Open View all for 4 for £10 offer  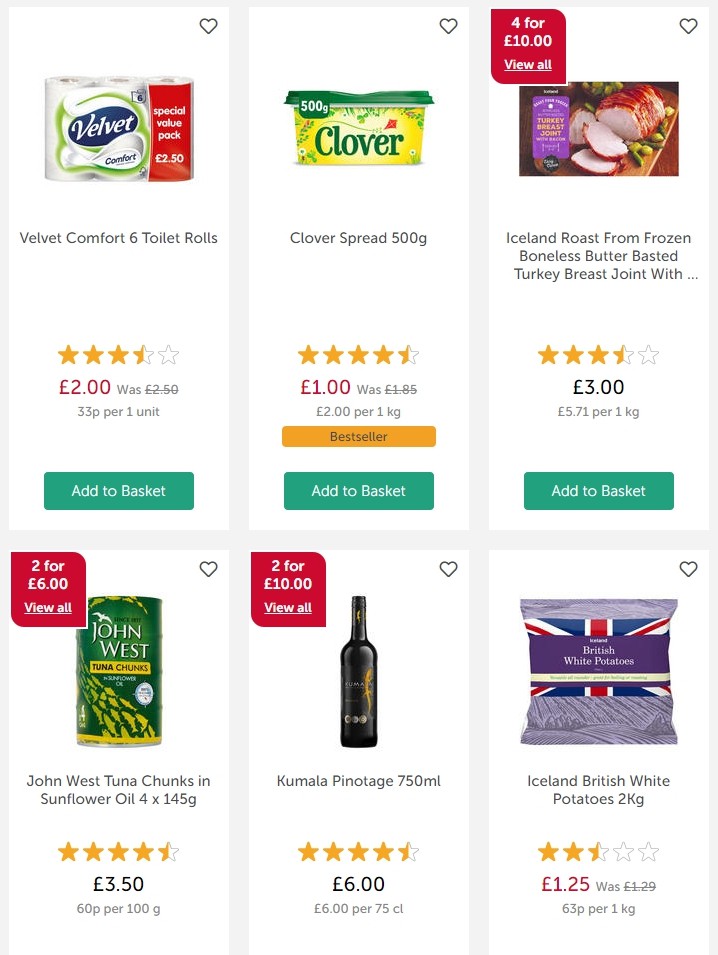(x=528, y=64)
